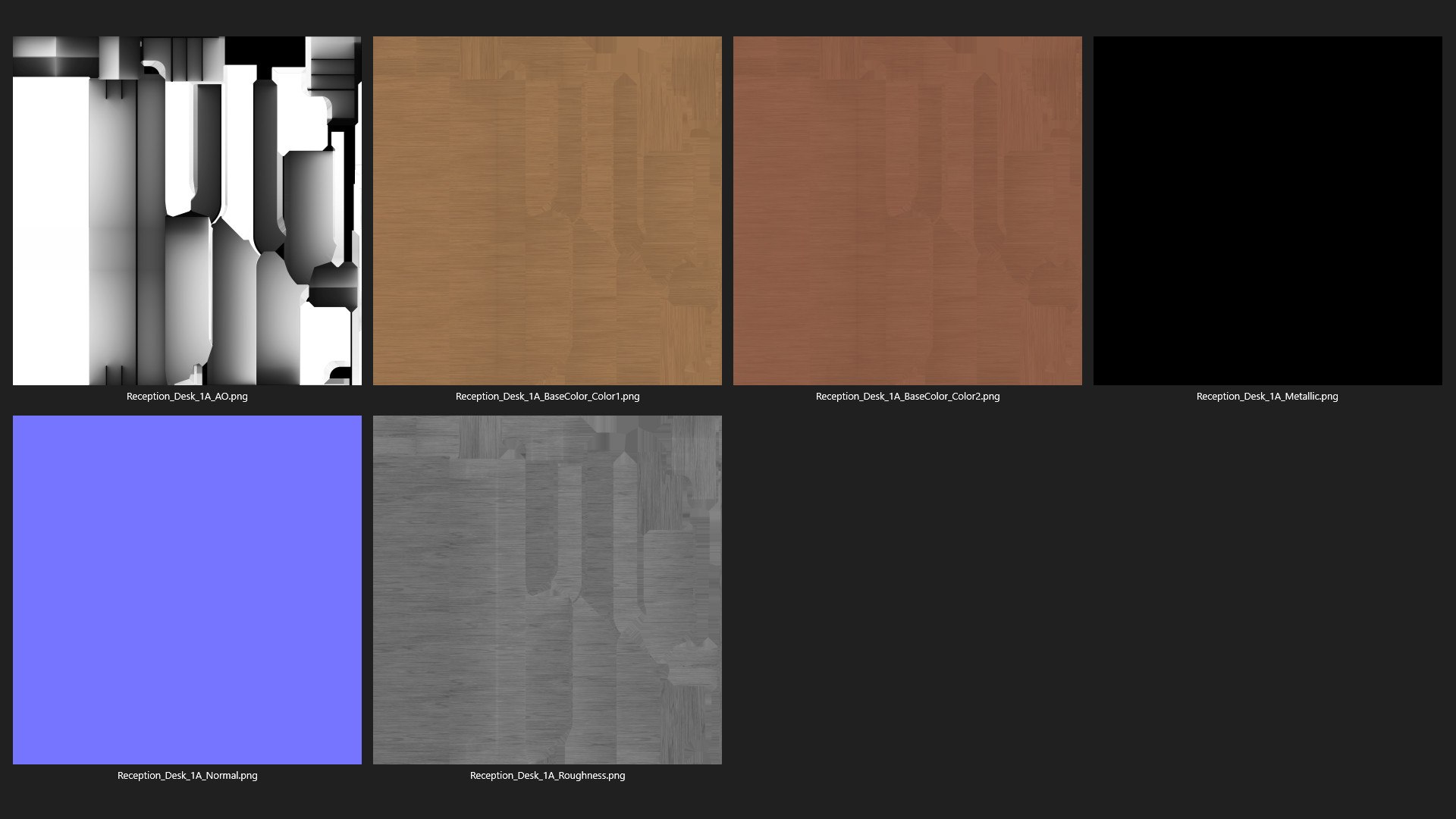Select the solid blue-purple texture image
1456x819 pixels.
[187, 590]
